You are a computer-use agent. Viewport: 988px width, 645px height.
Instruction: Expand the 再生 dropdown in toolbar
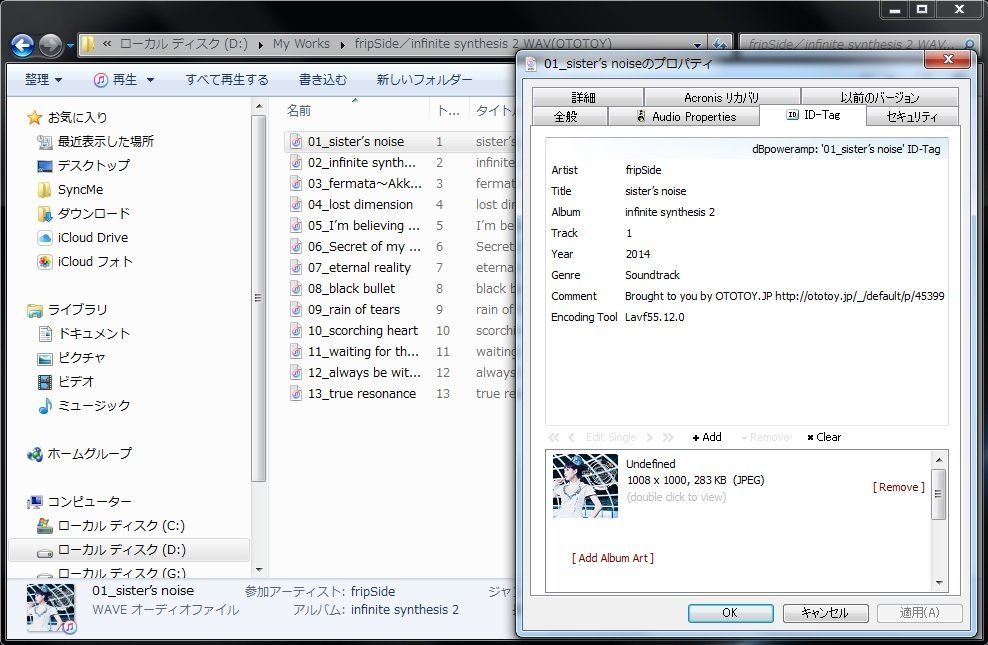click(x=124, y=80)
